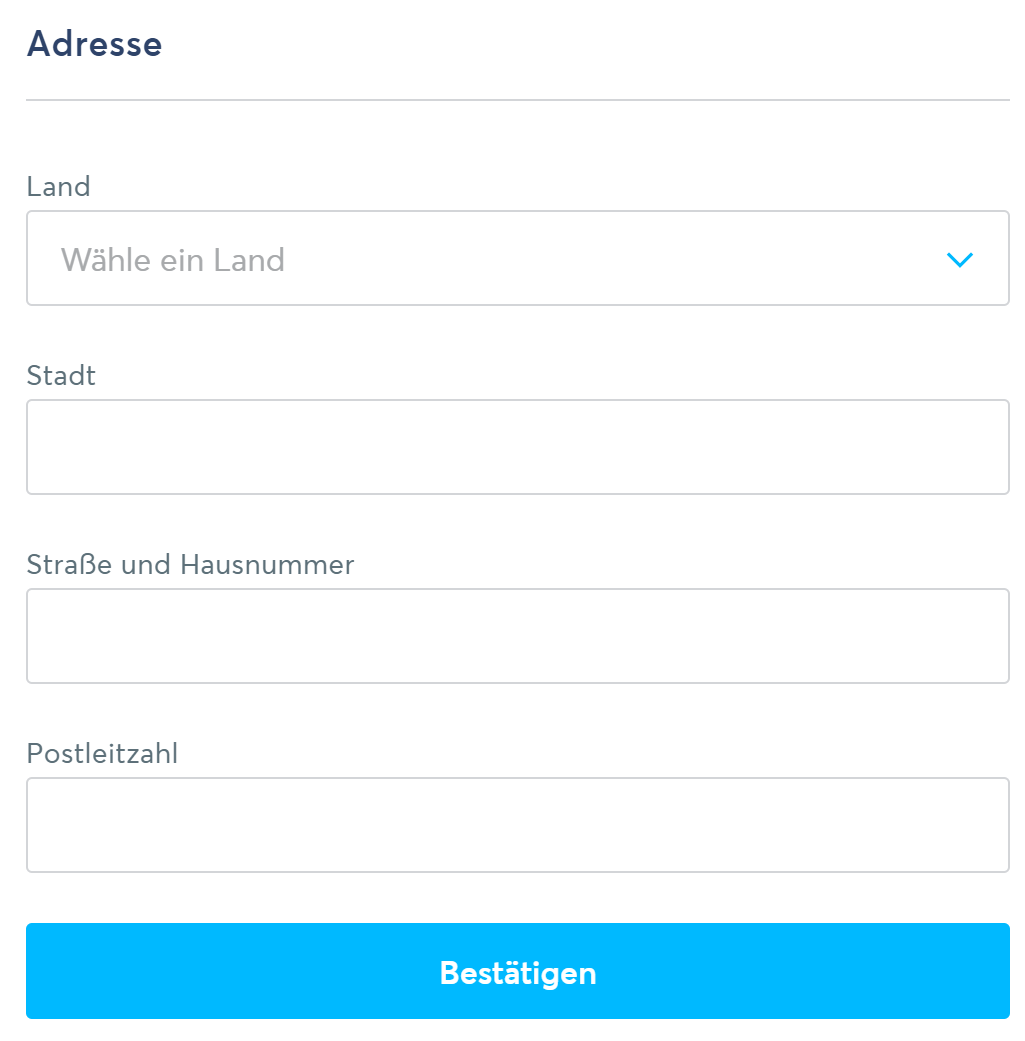Viewport: 1025px width, 1041px height.
Task: Click the 'Stadt' field label
Action: (61, 376)
